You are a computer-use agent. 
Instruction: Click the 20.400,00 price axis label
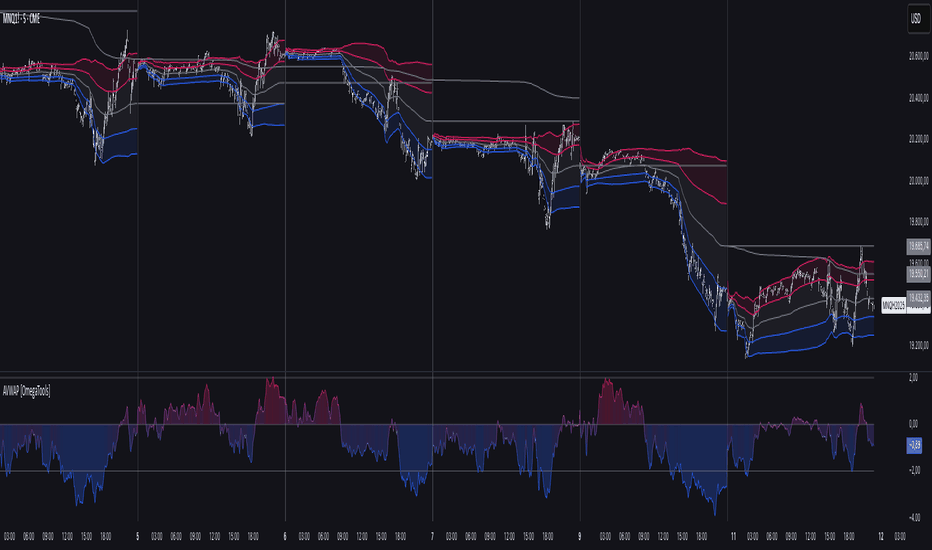tap(918, 98)
